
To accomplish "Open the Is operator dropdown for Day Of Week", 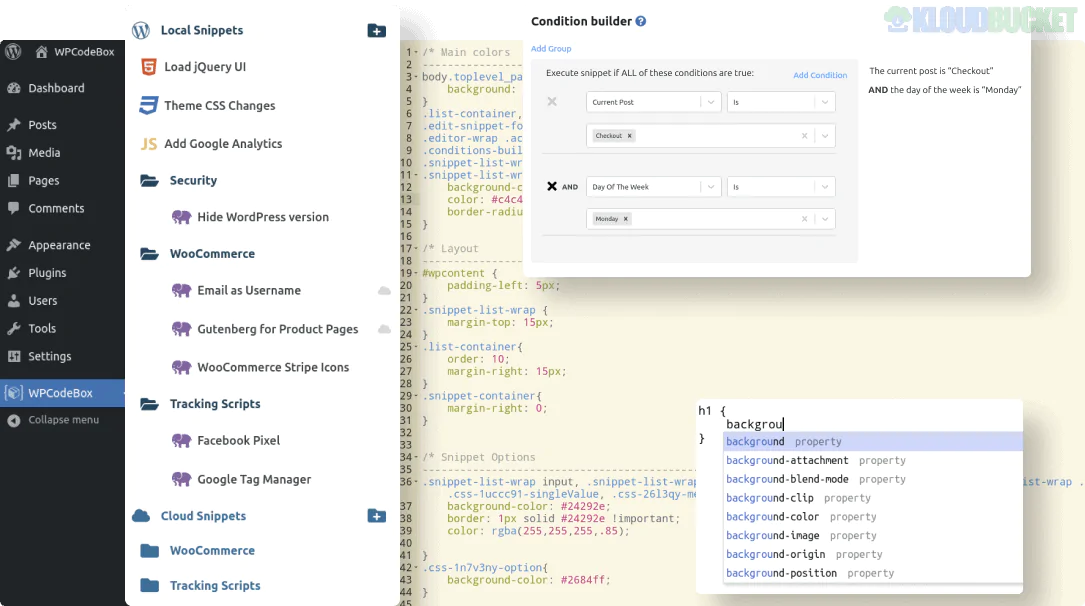I will 781,187.
